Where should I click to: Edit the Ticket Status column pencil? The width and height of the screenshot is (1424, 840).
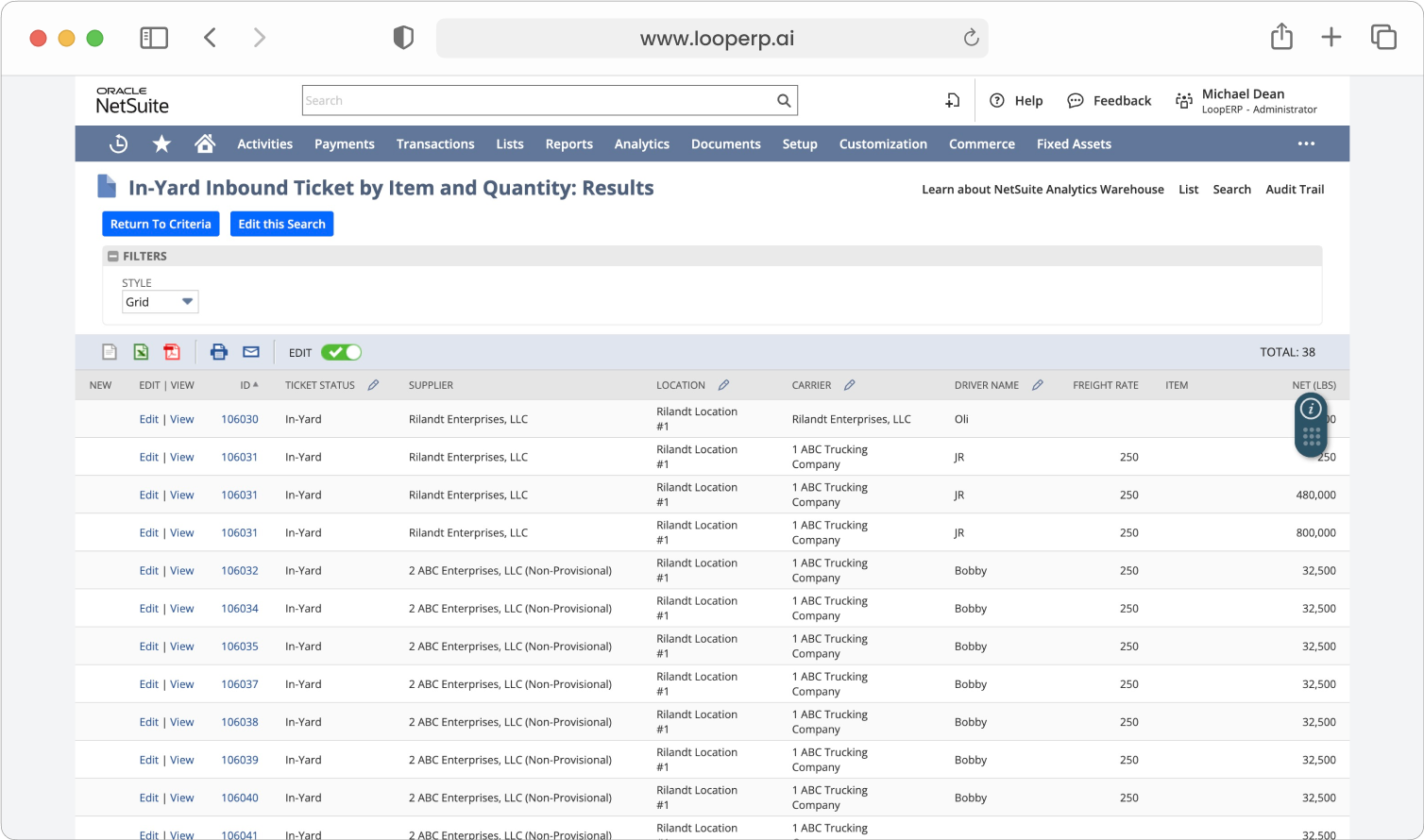[x=373, y=385]
